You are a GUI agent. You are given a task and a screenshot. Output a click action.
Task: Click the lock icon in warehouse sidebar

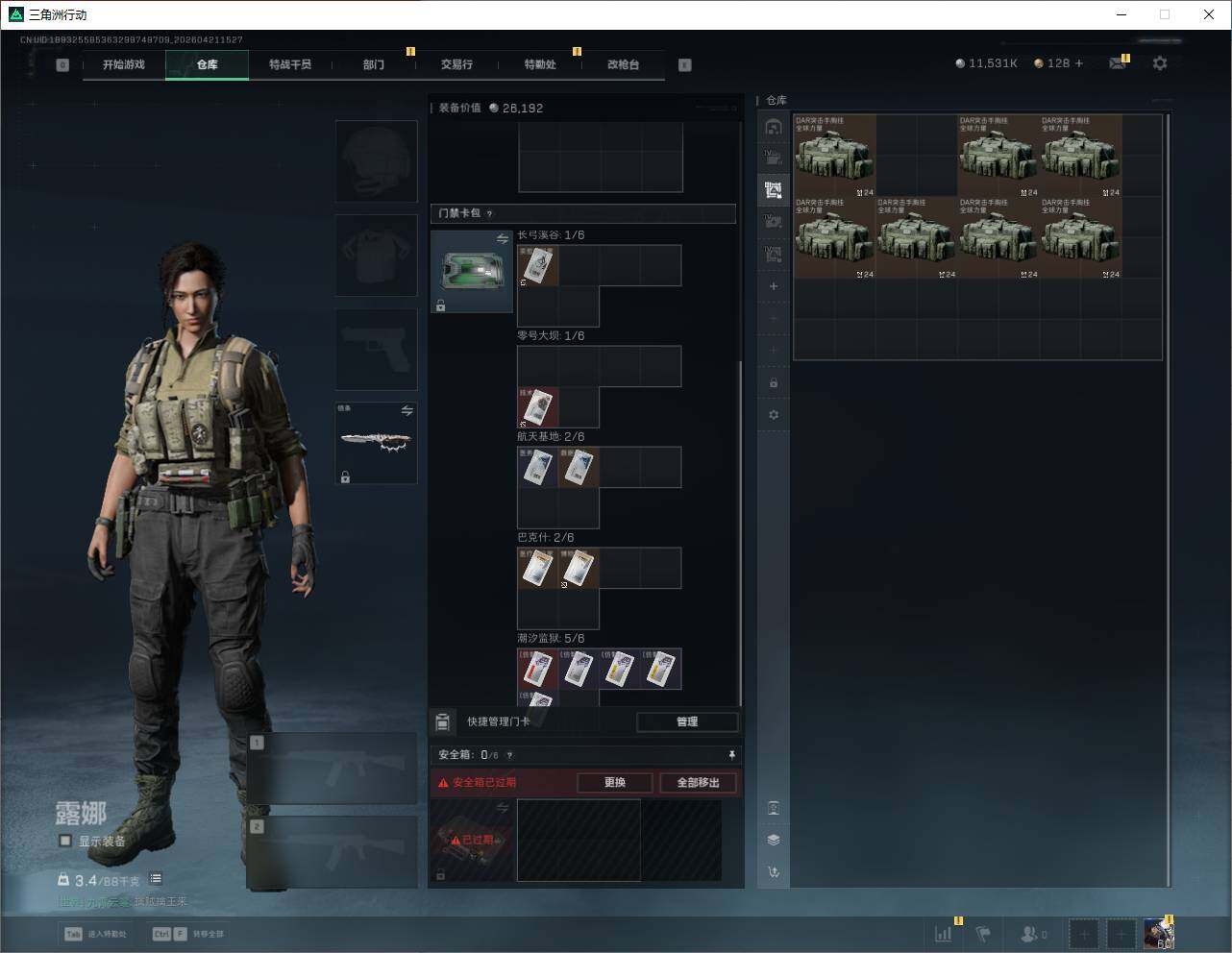tap(774, 383)
